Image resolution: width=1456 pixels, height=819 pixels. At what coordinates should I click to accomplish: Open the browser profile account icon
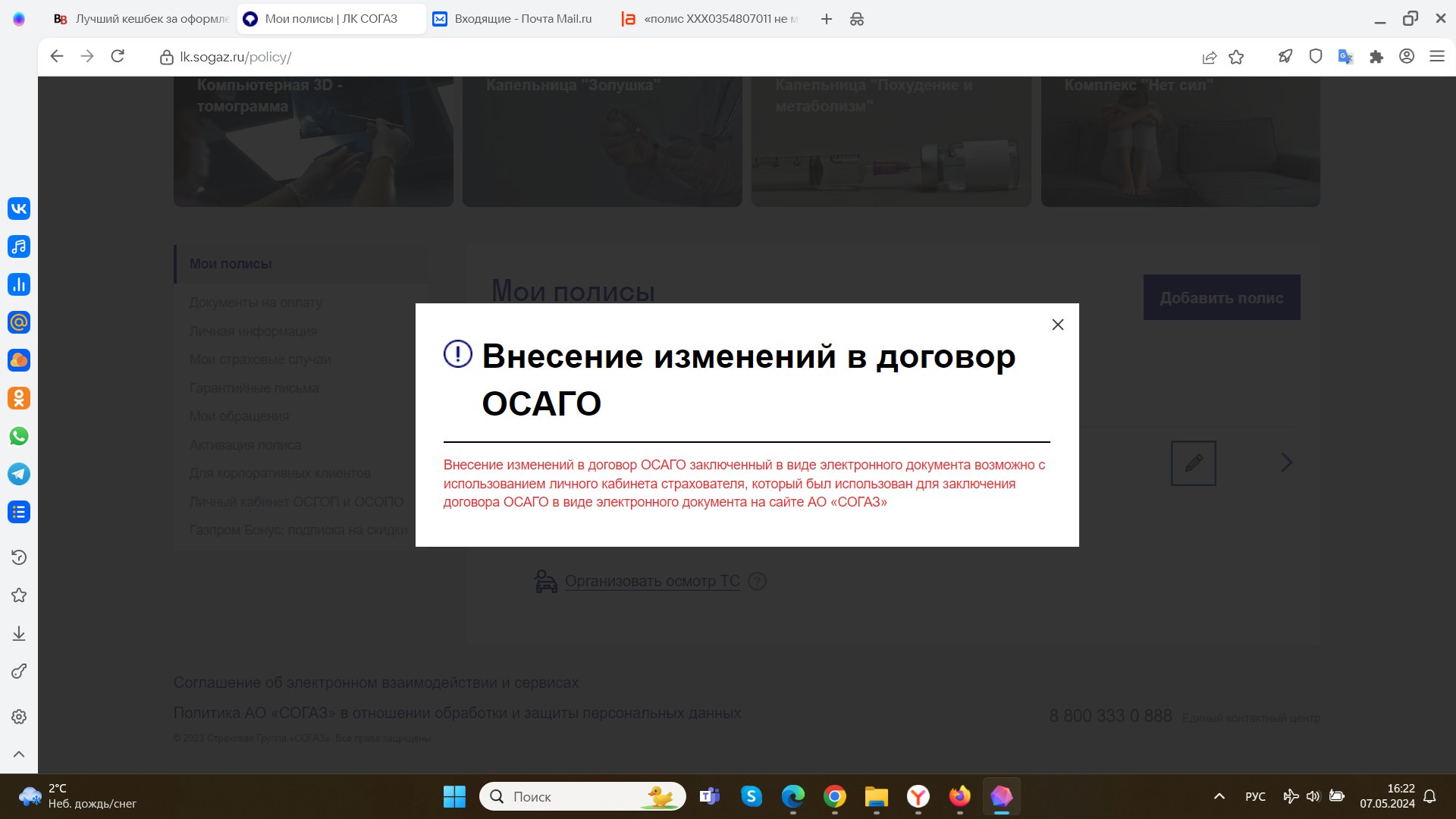point(1407,56)
